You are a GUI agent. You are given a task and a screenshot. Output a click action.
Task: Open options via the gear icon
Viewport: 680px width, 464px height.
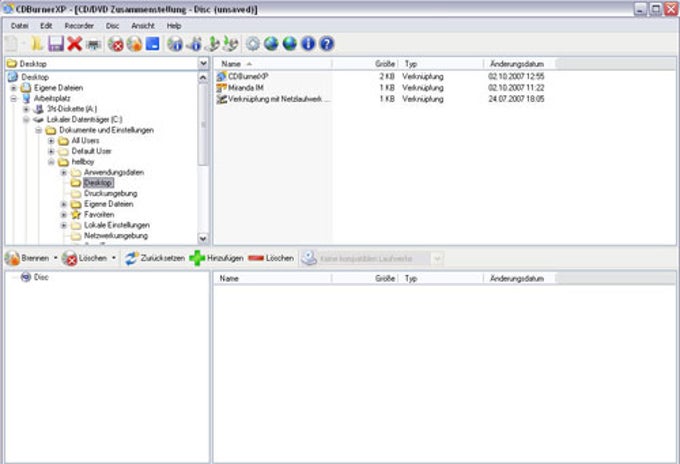point(253,44)
